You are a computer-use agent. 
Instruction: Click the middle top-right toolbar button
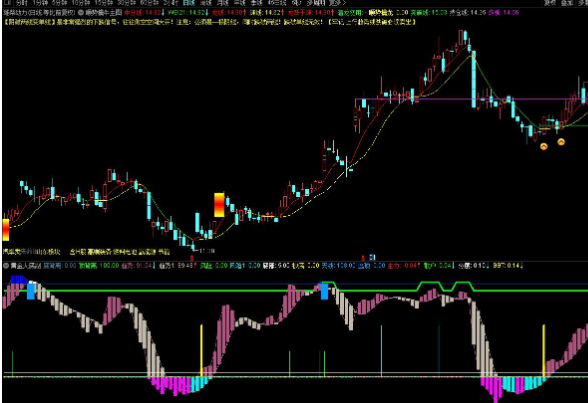pos(567,3)
